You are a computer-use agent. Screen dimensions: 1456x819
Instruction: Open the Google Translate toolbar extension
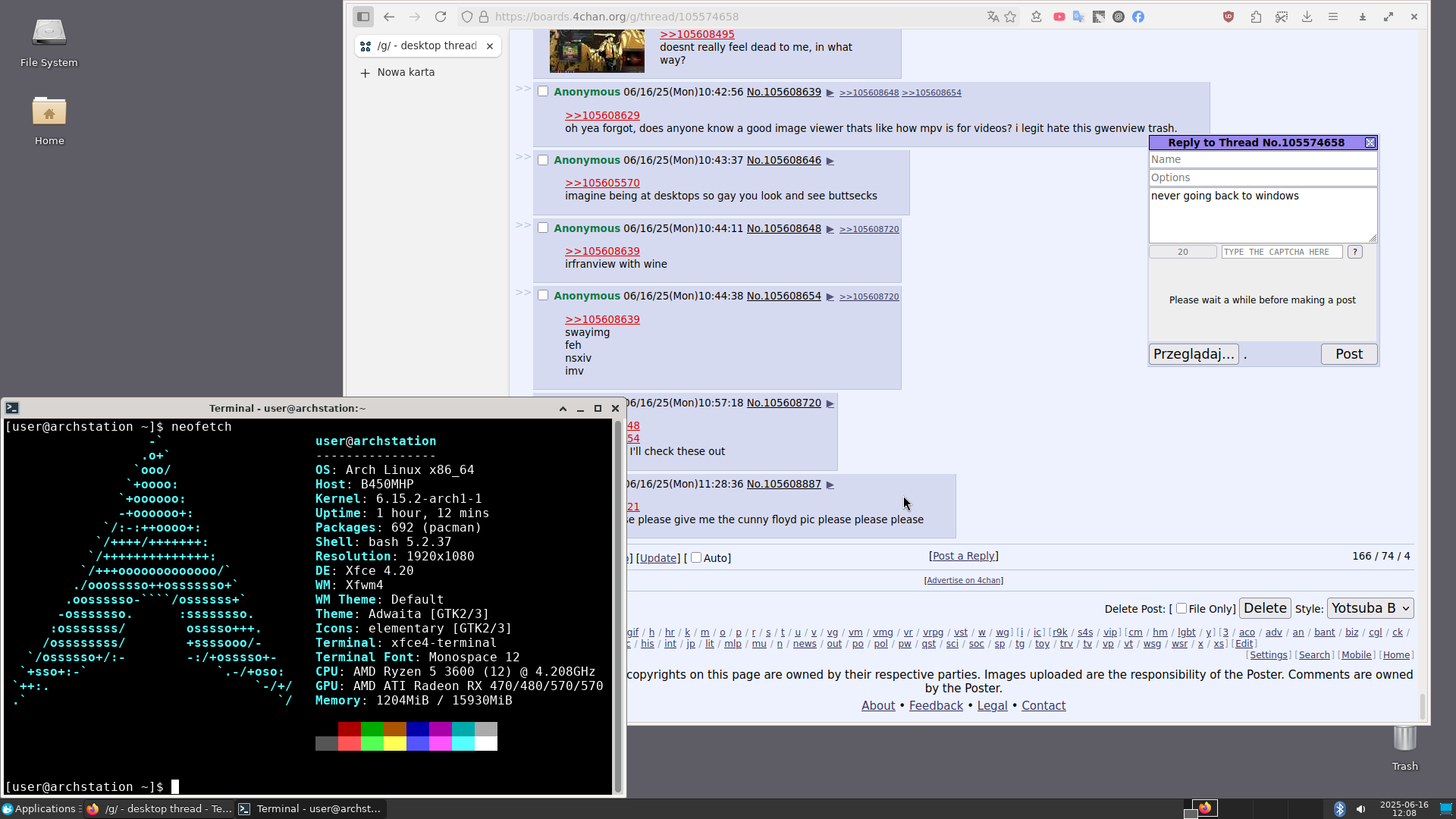(x=1079, y=17)
